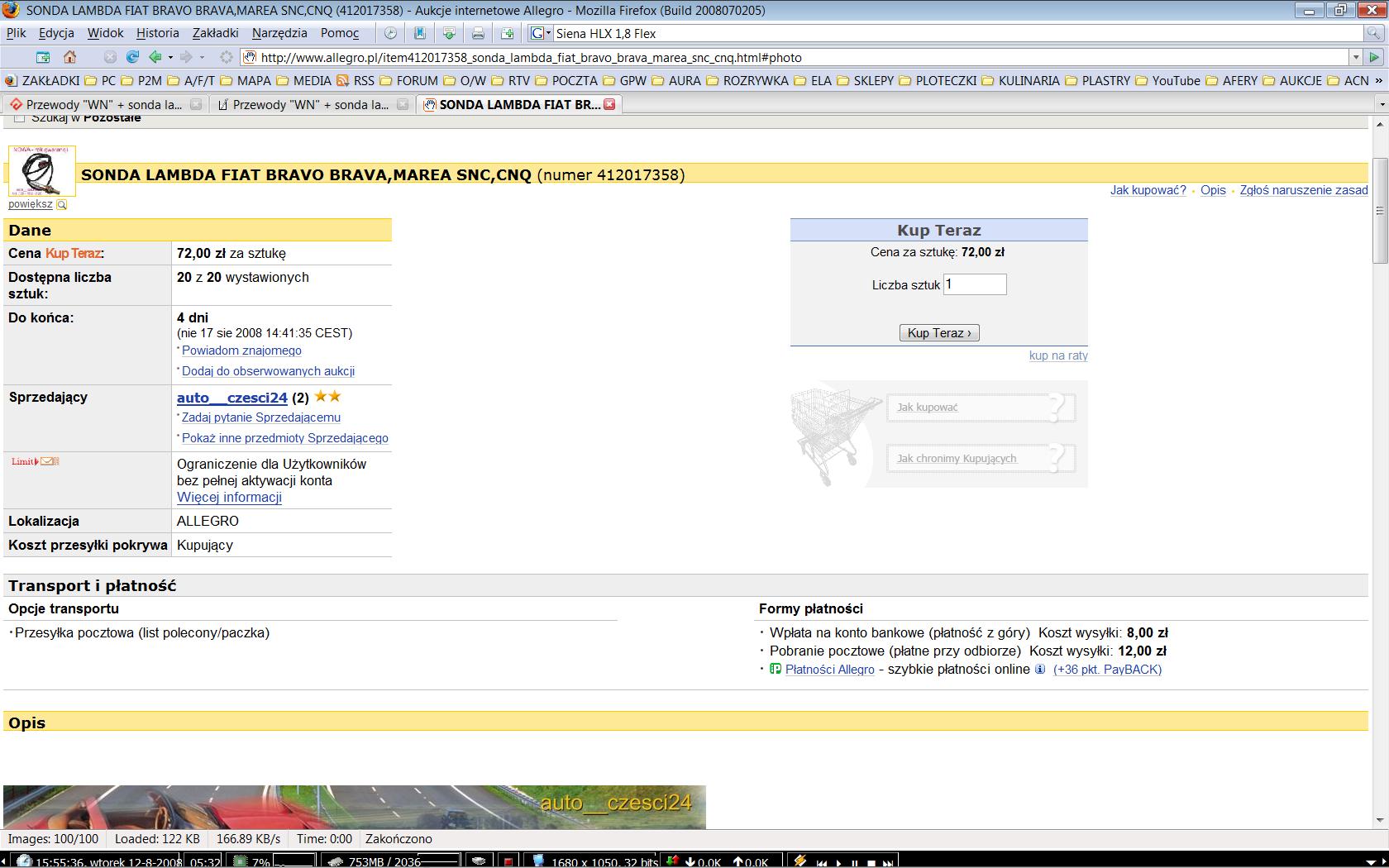Open the list-all-tabs dropdown
Screen dimensions: 1389x868
1382,104
